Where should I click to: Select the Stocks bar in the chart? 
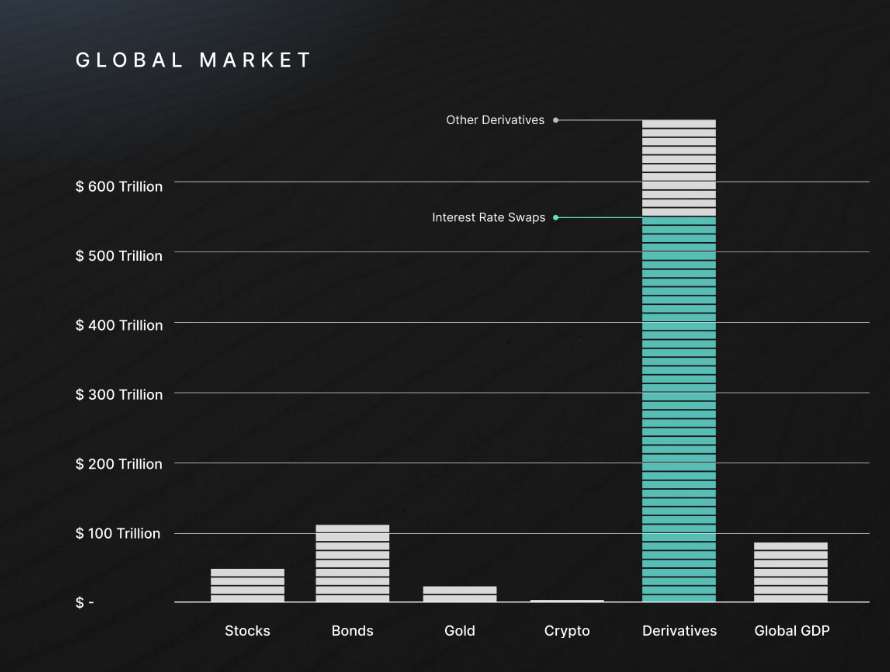tap(247, 585)
